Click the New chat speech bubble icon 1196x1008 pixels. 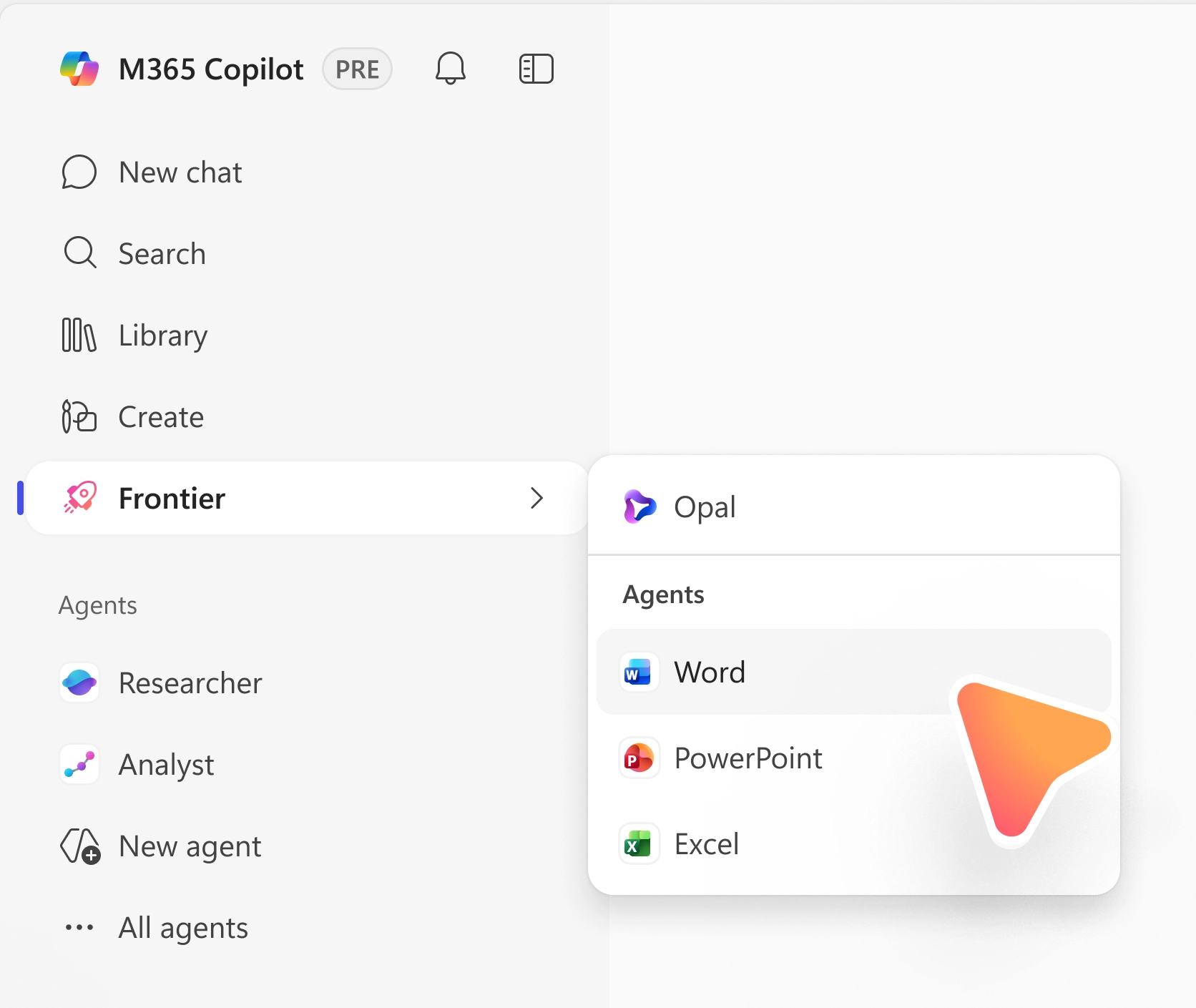click(x=79, y=172)
